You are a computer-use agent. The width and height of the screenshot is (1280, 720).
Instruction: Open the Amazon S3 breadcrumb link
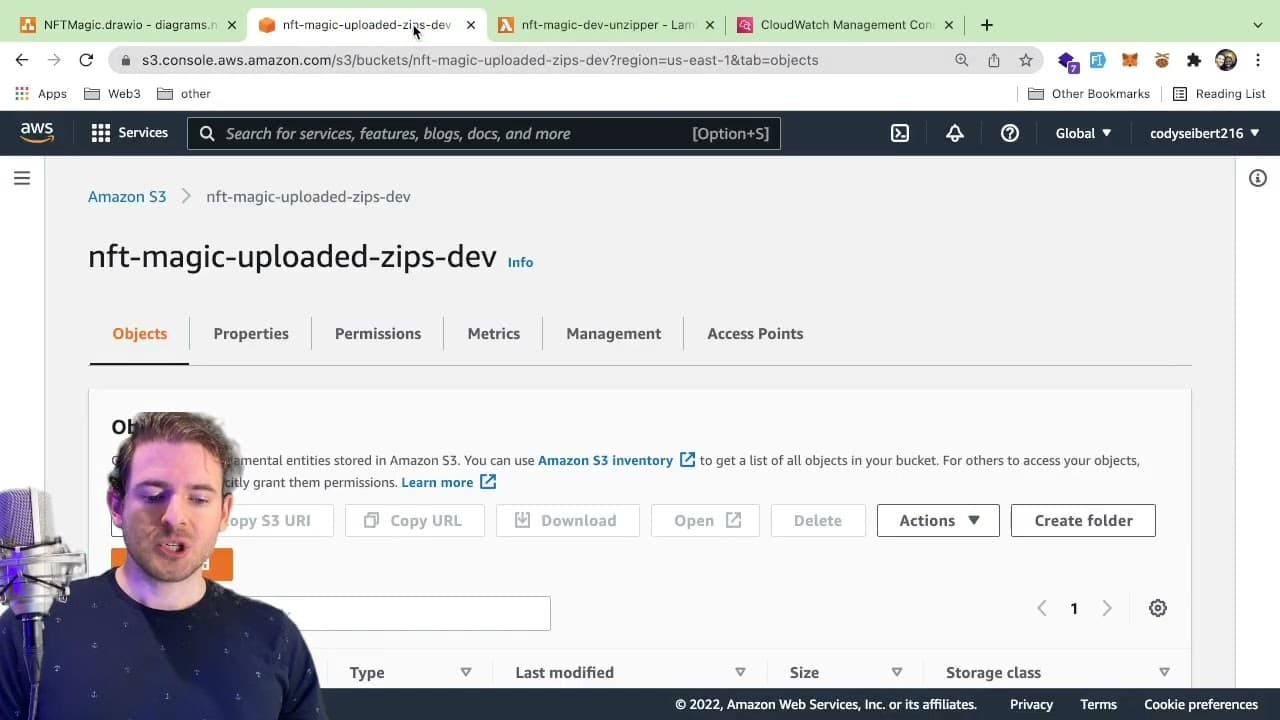[x=127, y=197]
